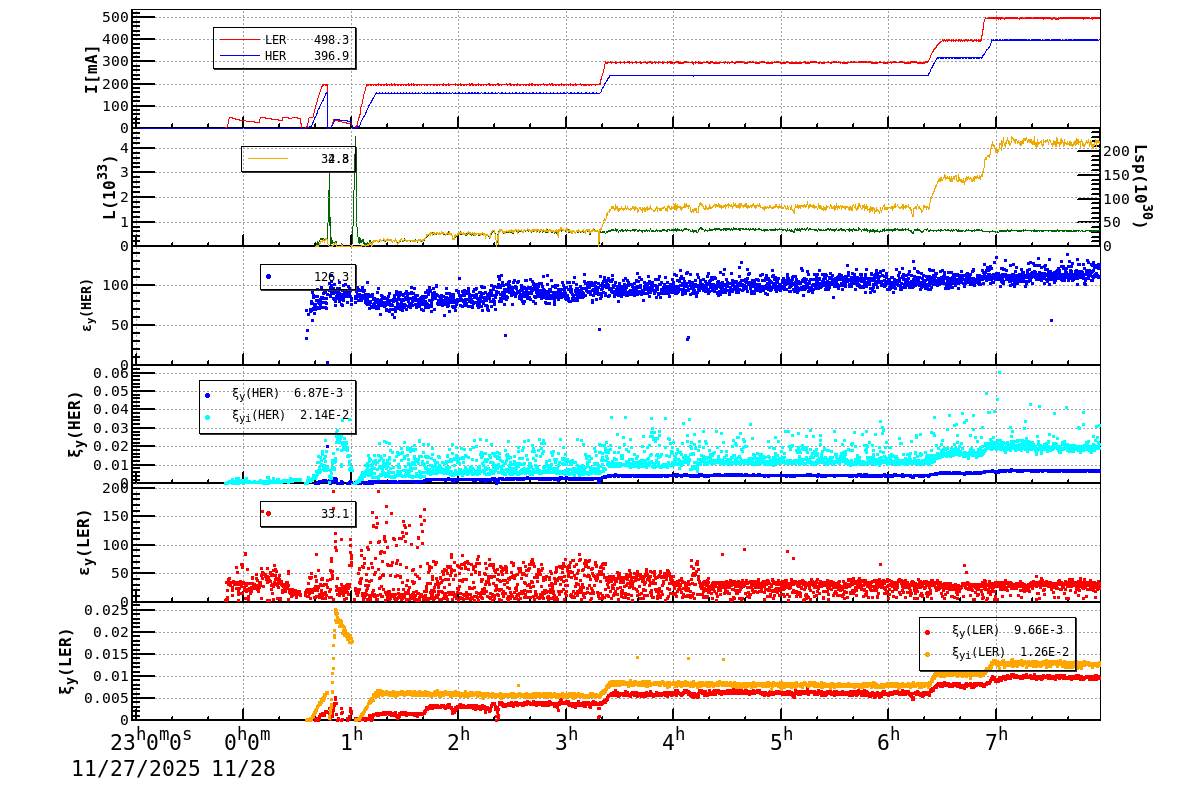Screen dimensions: 1200x798
Task: Select the I[mA] axis label
Action: pos(92,70)
